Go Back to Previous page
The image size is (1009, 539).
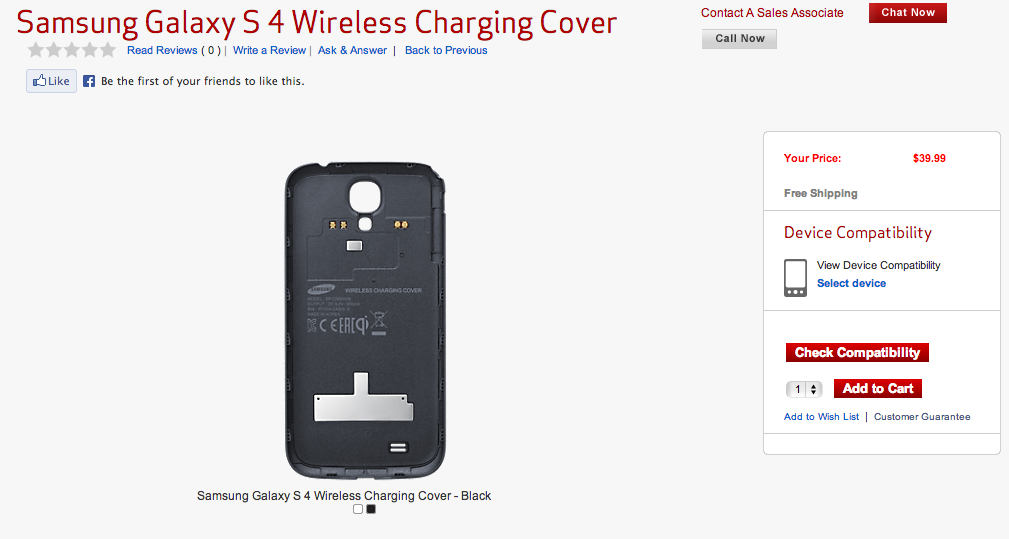[446, 50]
